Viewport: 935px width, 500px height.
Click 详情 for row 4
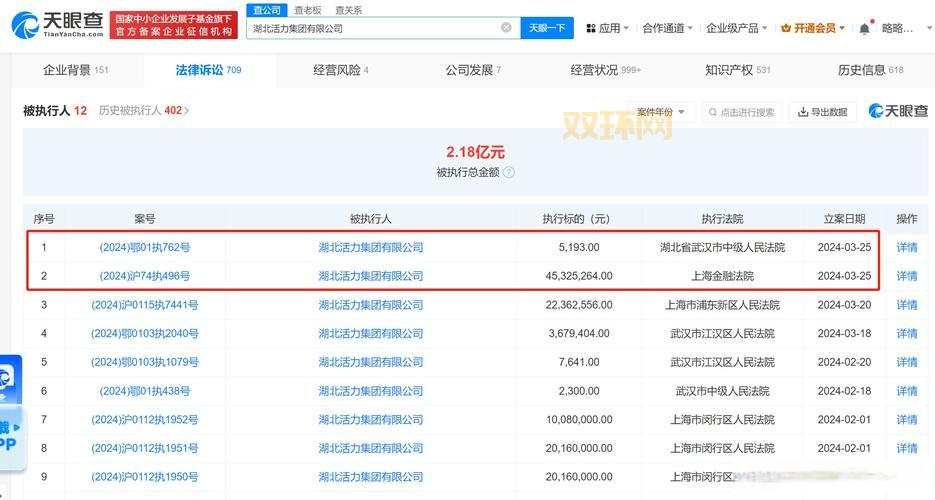907,333
